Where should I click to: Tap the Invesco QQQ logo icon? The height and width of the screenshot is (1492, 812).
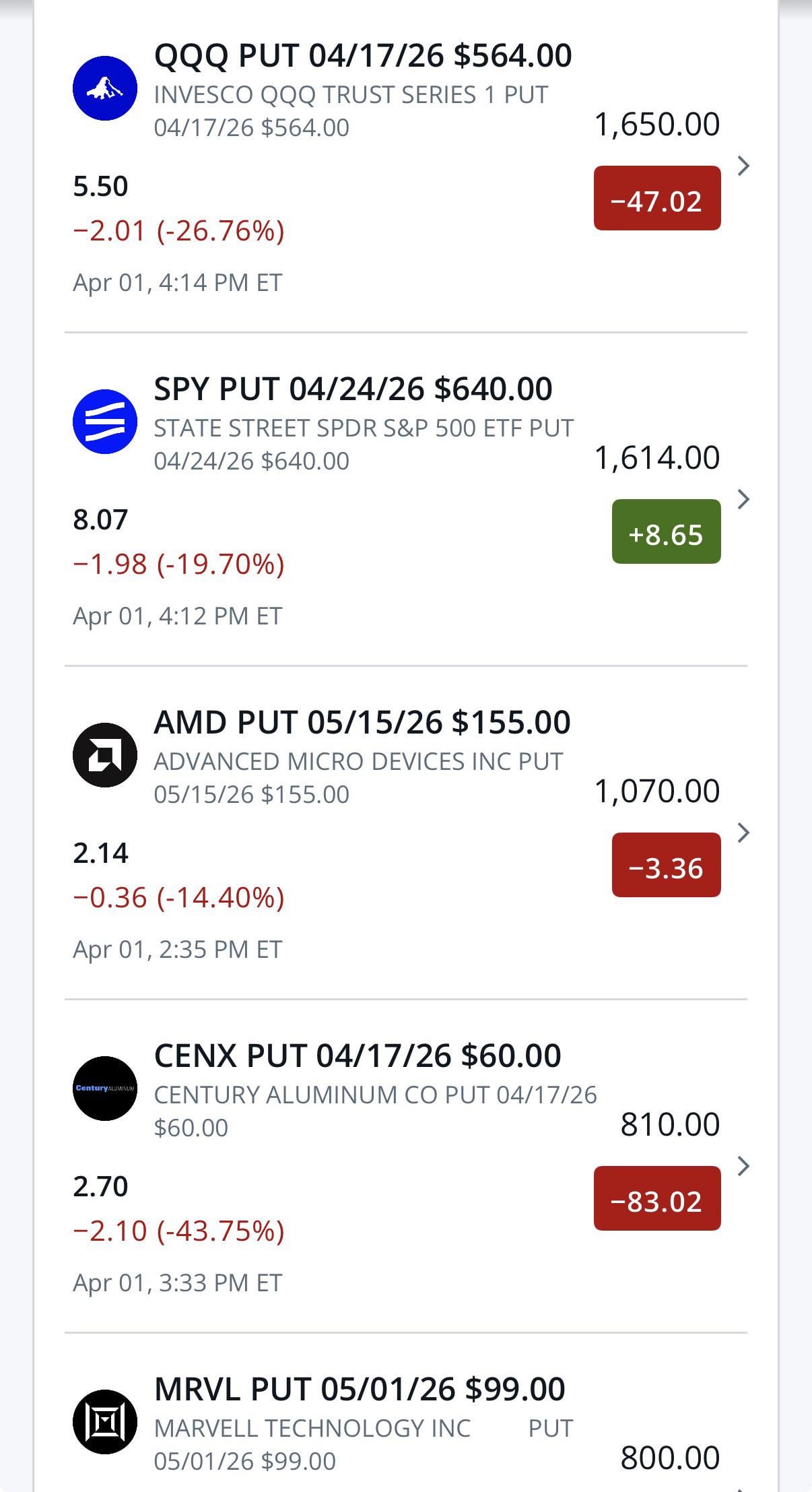pyautogui.click(x=105, y=88)
